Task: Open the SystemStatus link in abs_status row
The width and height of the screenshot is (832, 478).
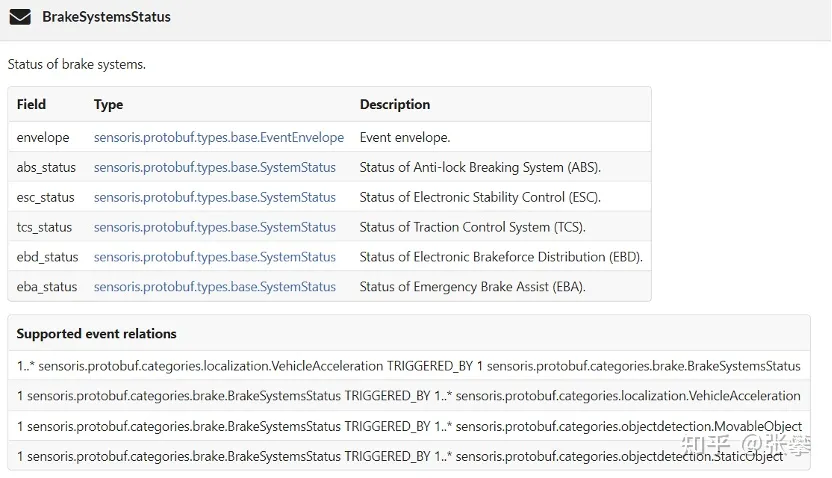Action: click(214, 167)
